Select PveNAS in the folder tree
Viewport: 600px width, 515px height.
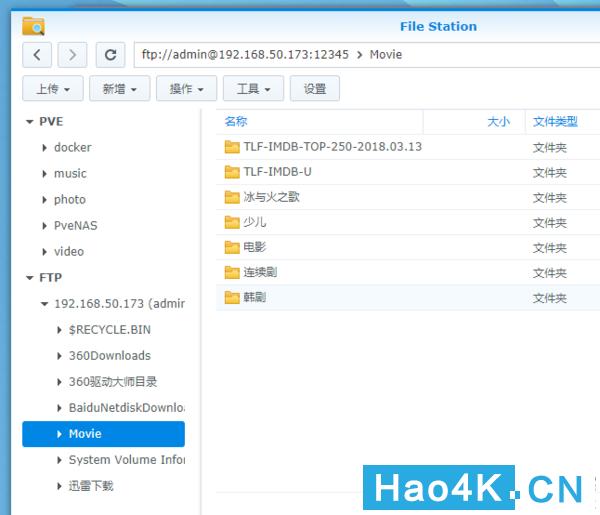(76, 225)
